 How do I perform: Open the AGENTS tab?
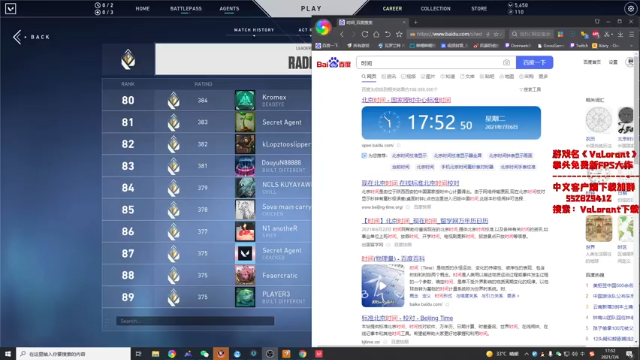(229, 9)
